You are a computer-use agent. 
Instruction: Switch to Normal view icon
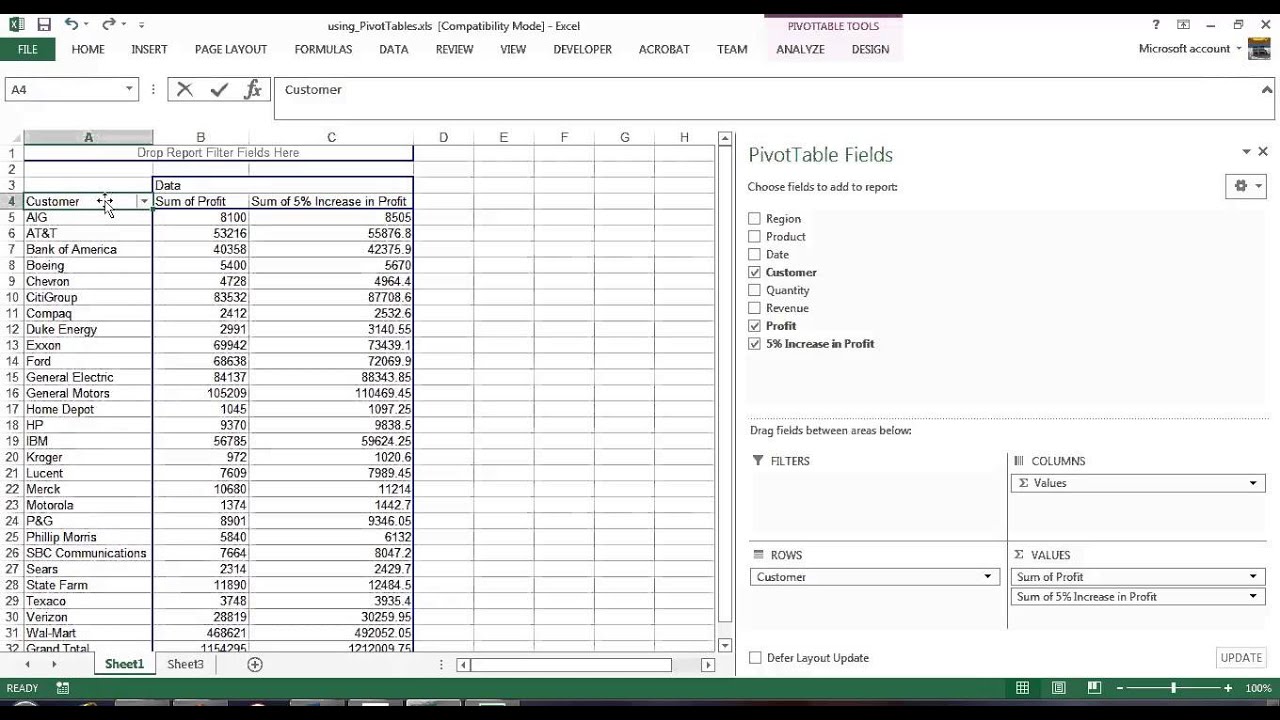[1022, 688]
